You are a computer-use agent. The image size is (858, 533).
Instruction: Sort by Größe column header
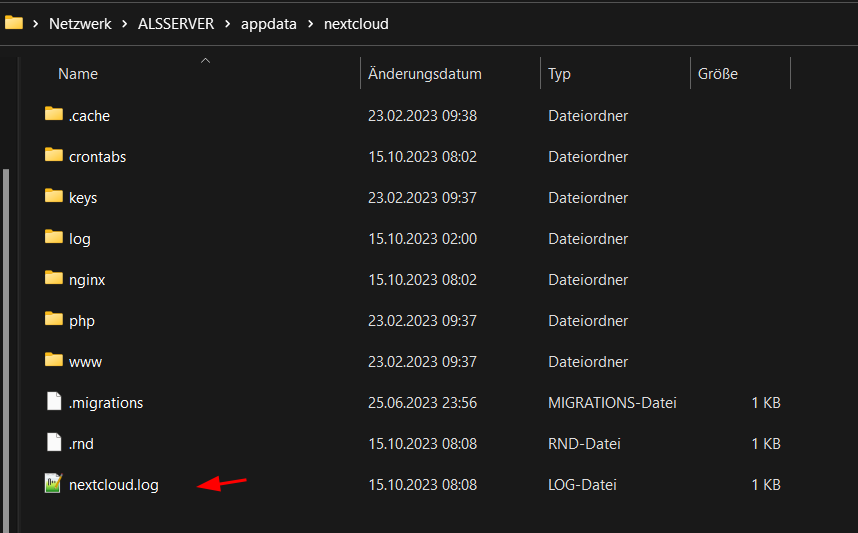(718, 74)
